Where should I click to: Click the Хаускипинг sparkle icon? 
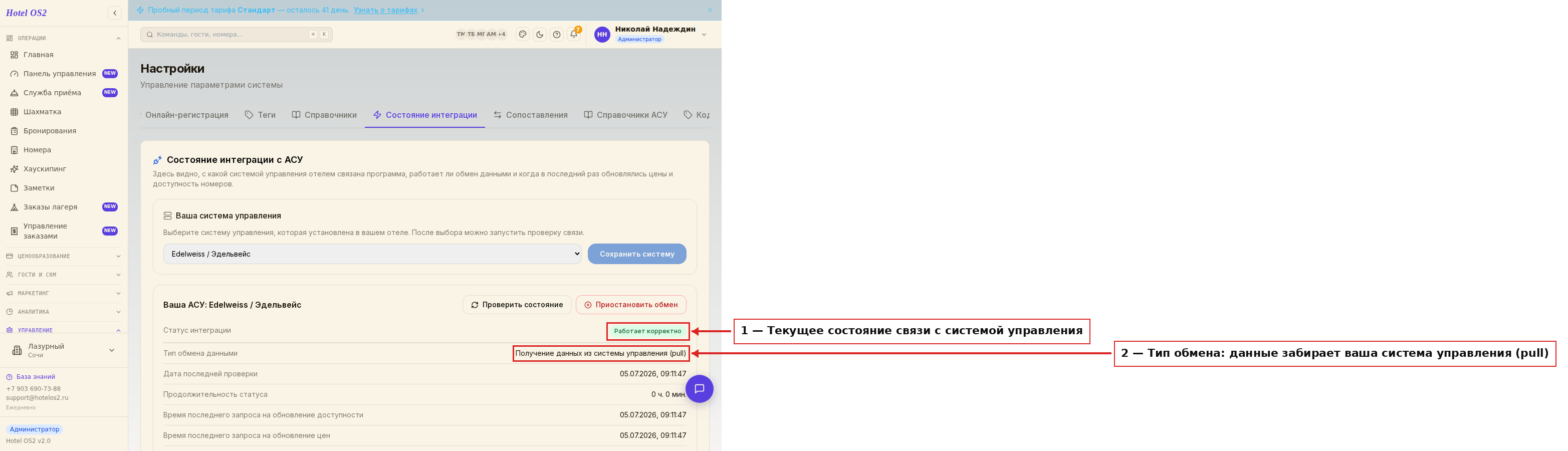[x=15, y=169]
